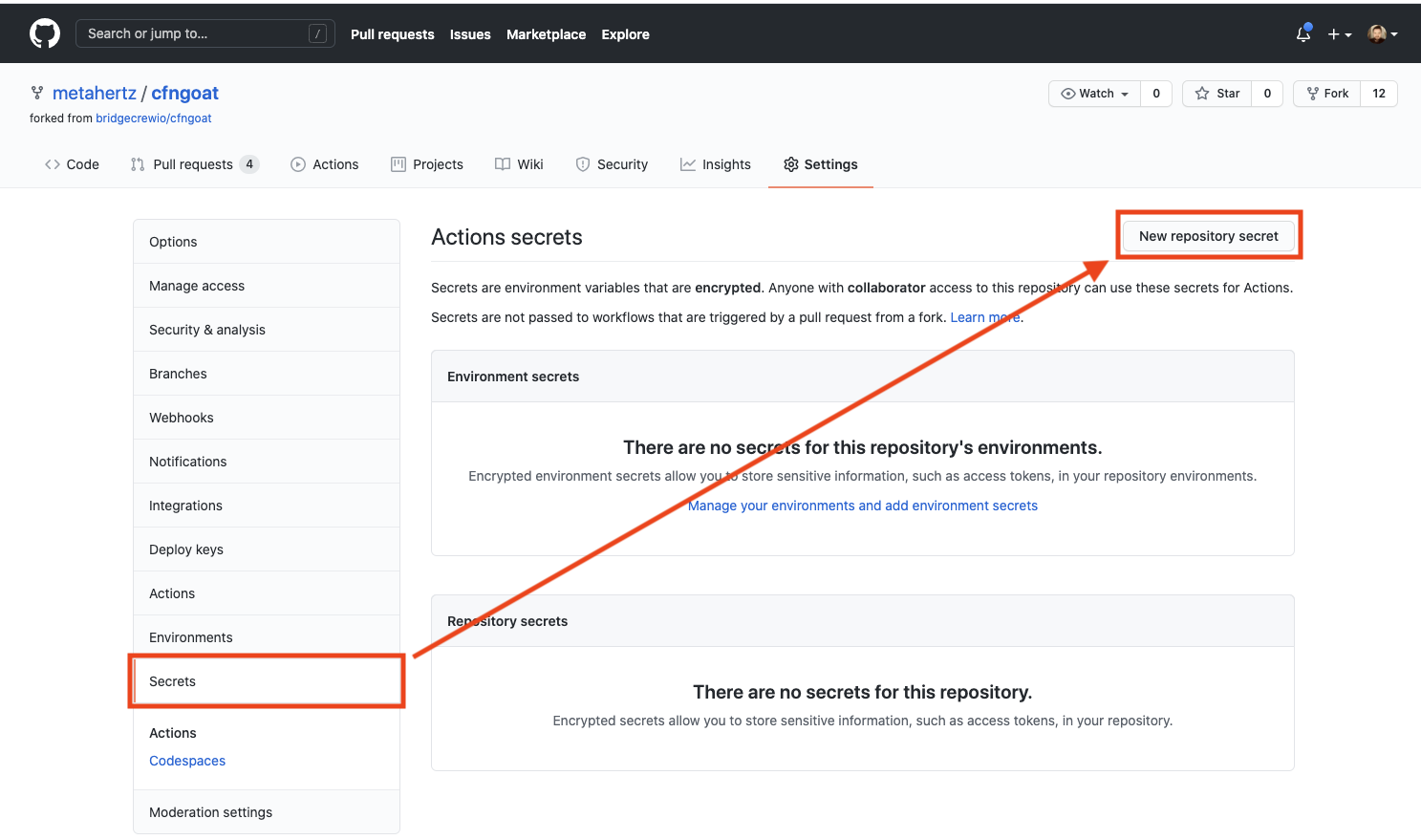
Task: Fork the repository
Action: tap(1326, 94)
